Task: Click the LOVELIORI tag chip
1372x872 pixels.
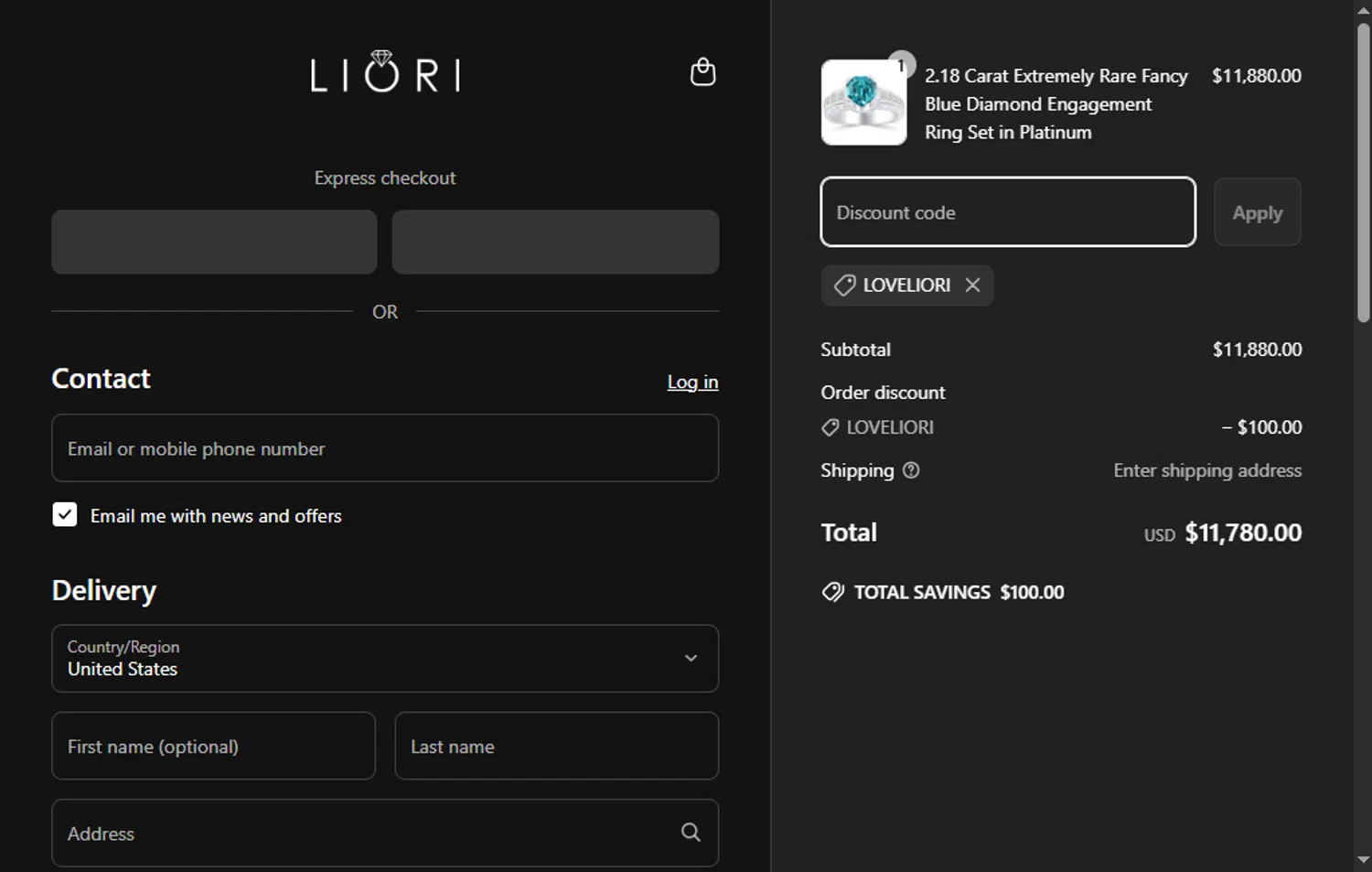Action: pos(906,285)
